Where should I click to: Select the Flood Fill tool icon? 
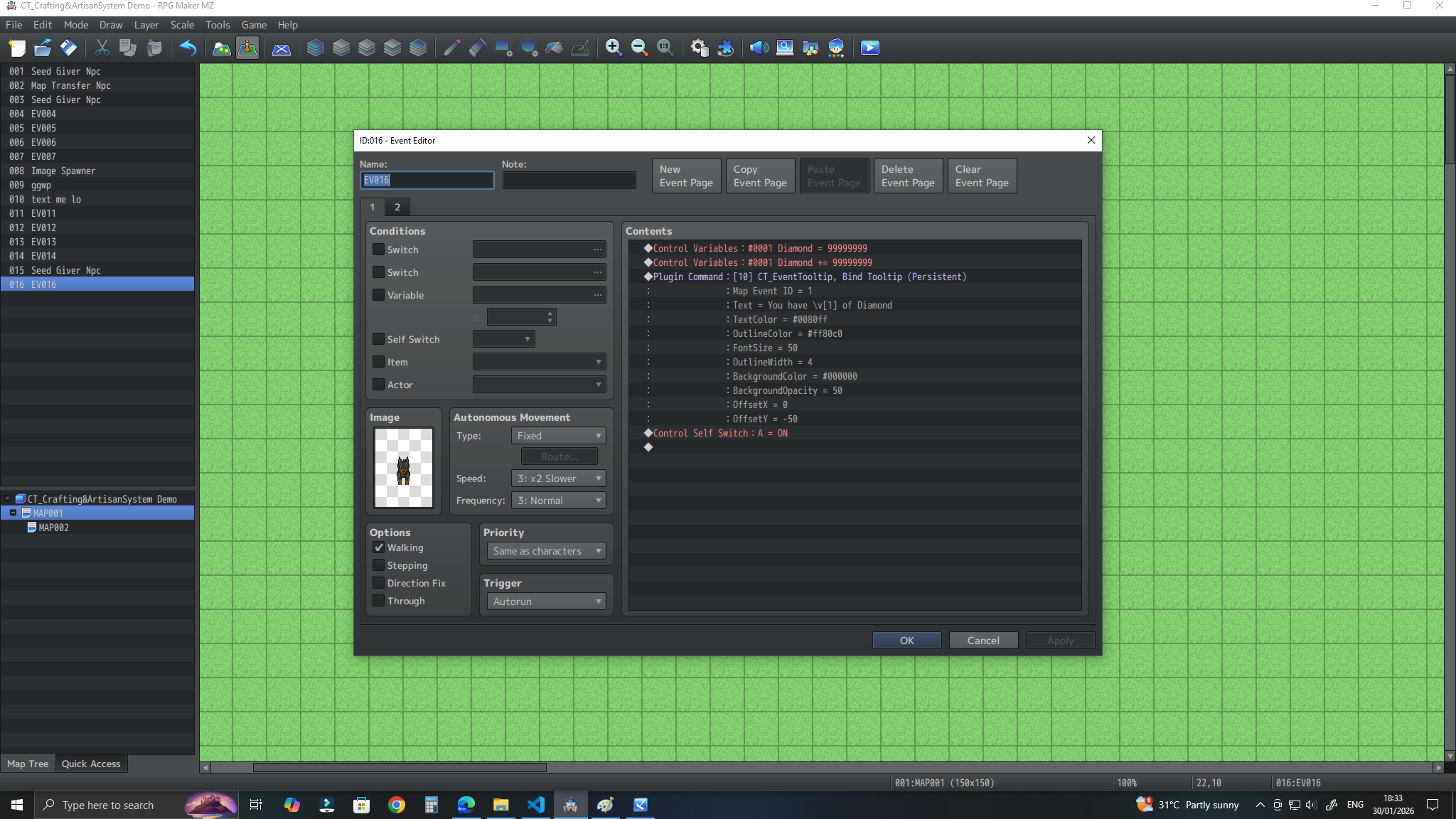click(x=555, y=48)
